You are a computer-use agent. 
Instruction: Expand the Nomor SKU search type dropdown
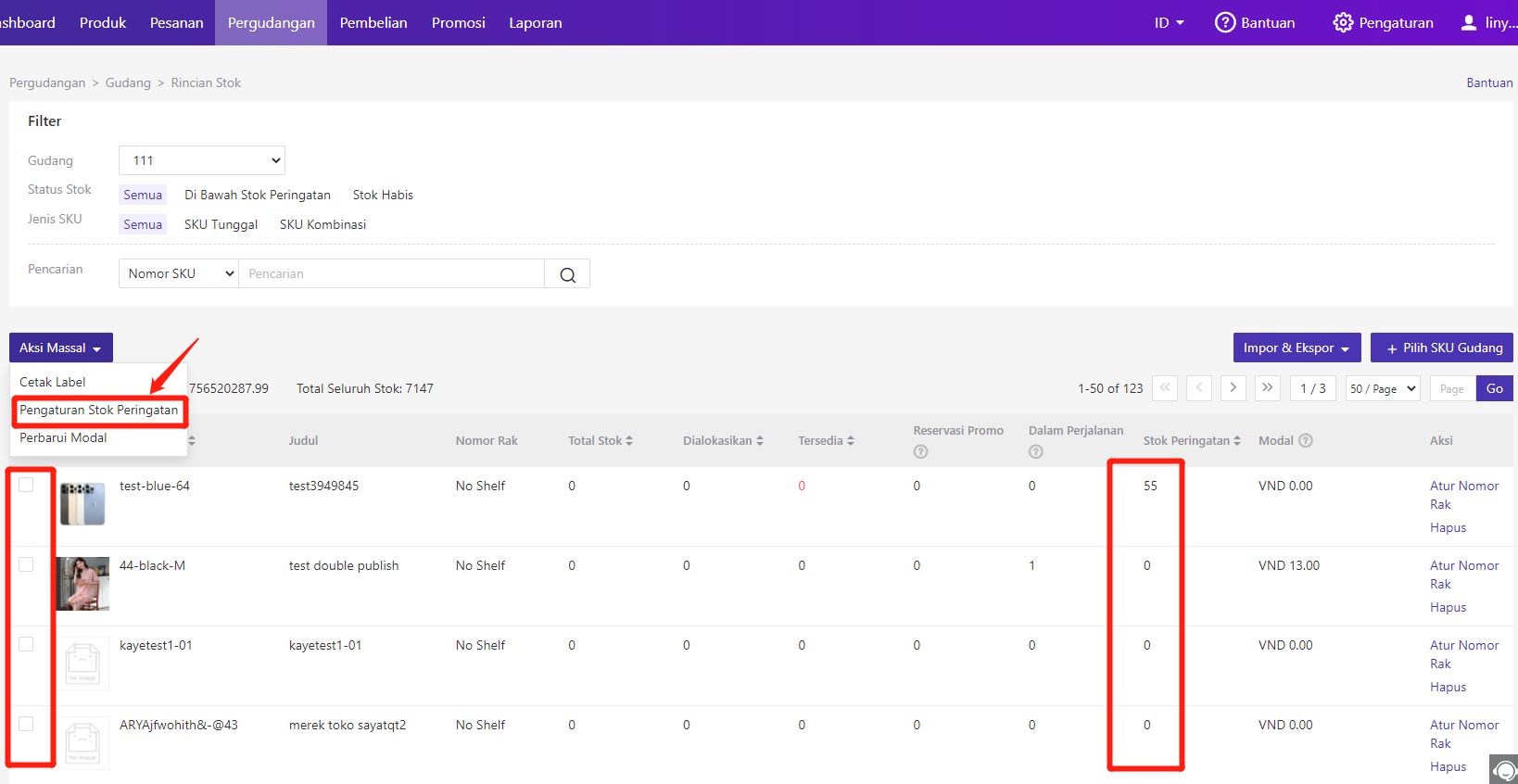point(179,273)
